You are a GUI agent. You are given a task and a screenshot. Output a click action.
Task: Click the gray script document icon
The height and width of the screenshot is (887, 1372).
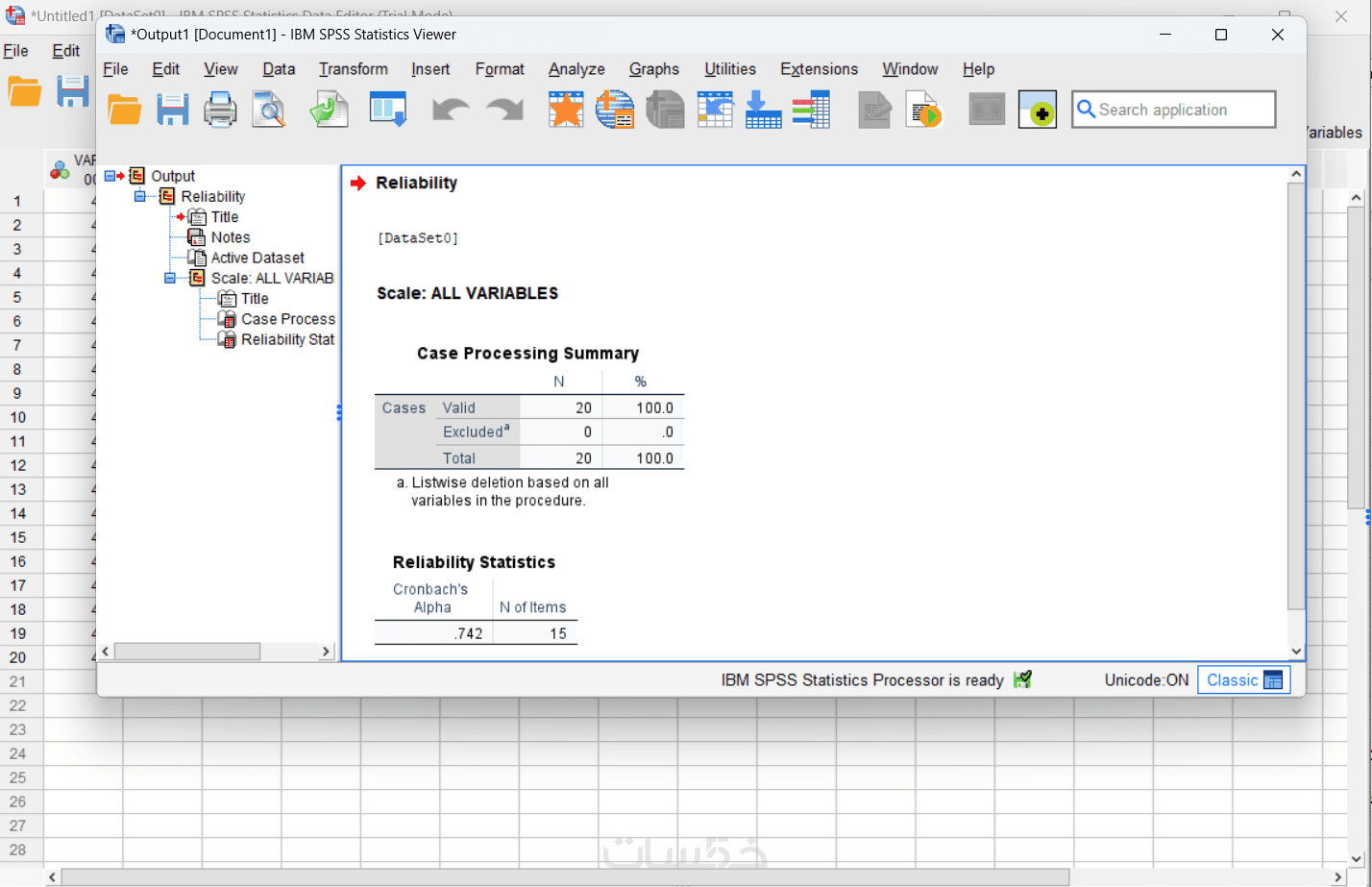(874, 110)
